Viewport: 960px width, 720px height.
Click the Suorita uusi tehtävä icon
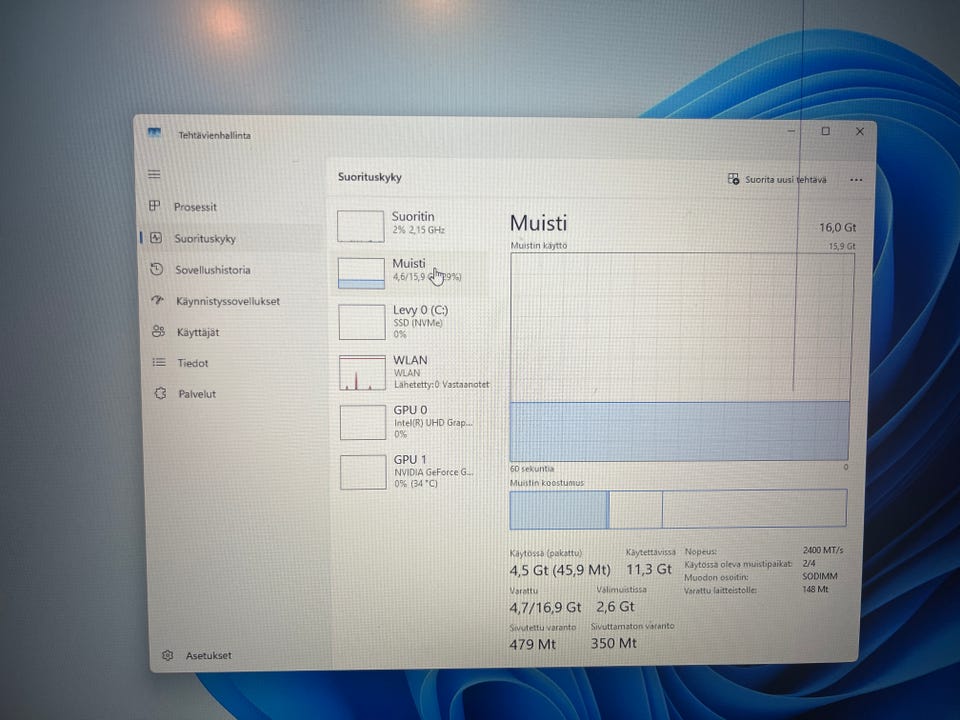tap(733, 179)
